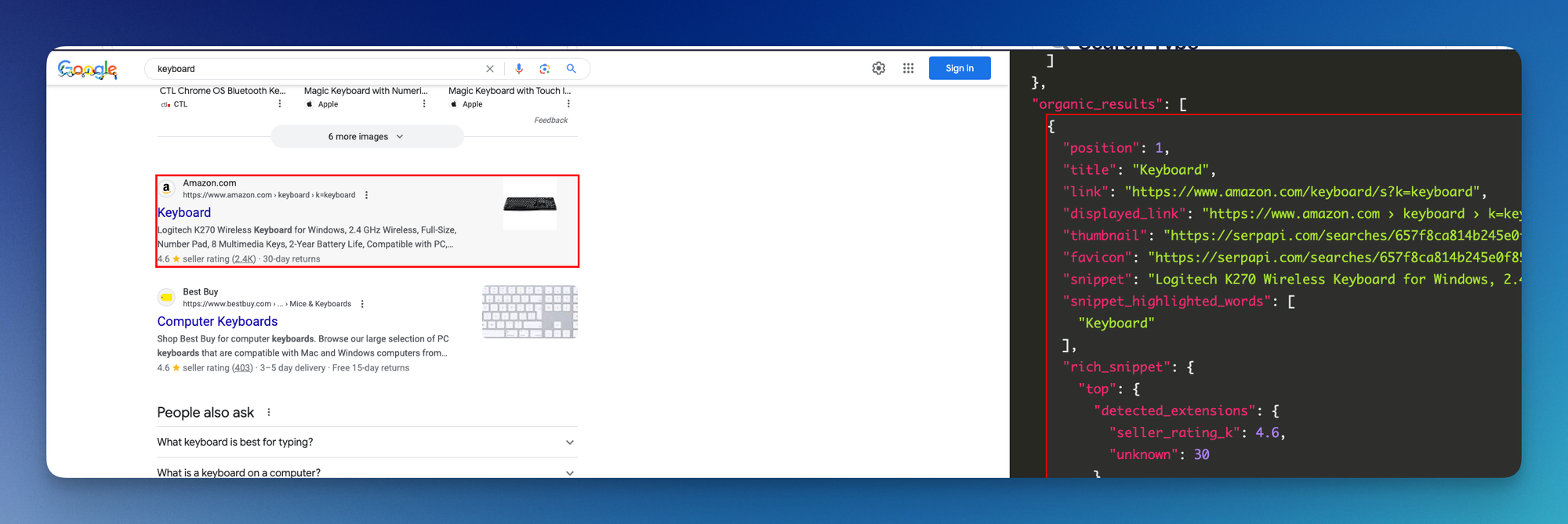Open Google settings gear icon

[x=879, y=68]
